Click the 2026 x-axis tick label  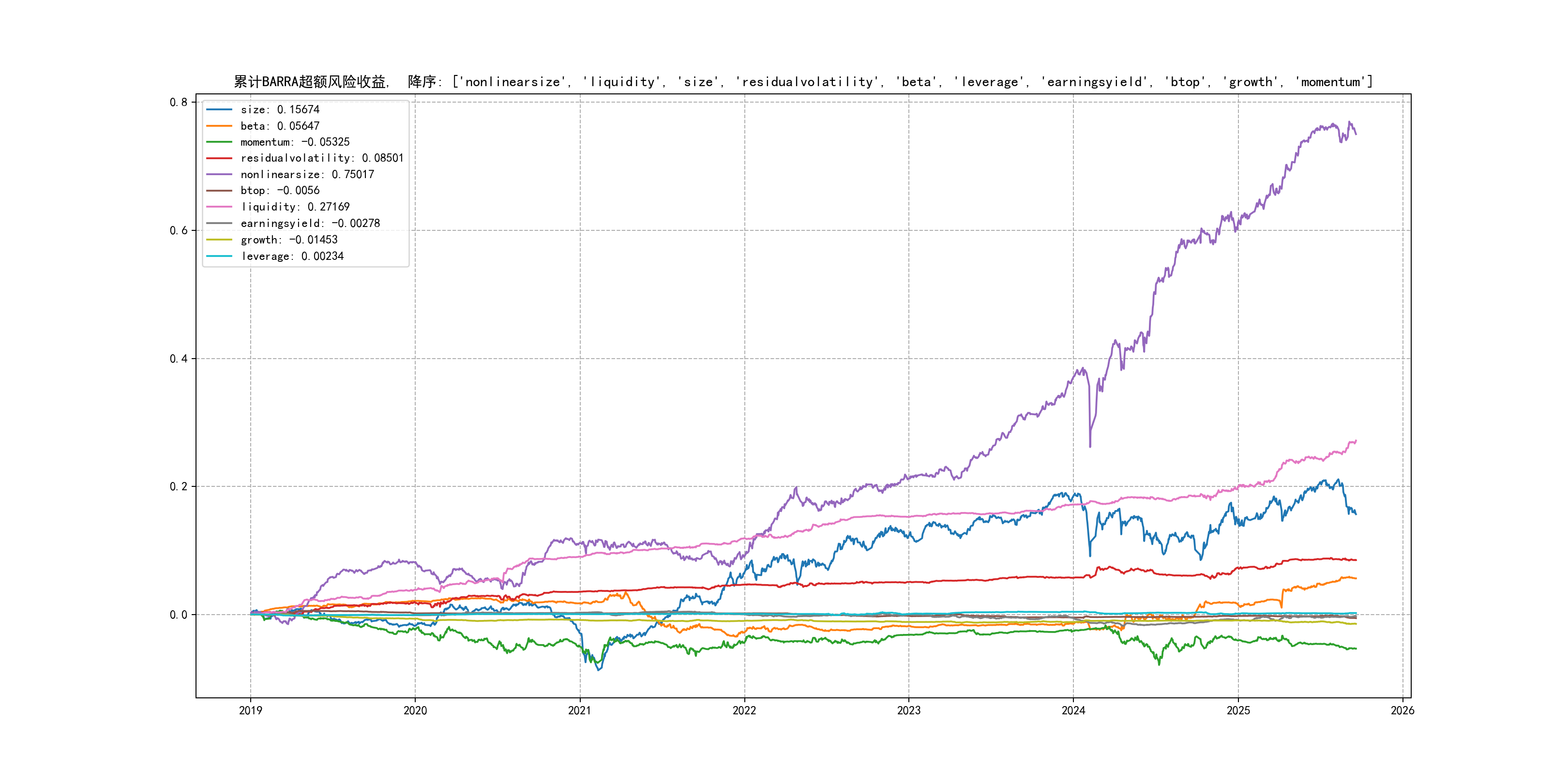point(1402,710)
